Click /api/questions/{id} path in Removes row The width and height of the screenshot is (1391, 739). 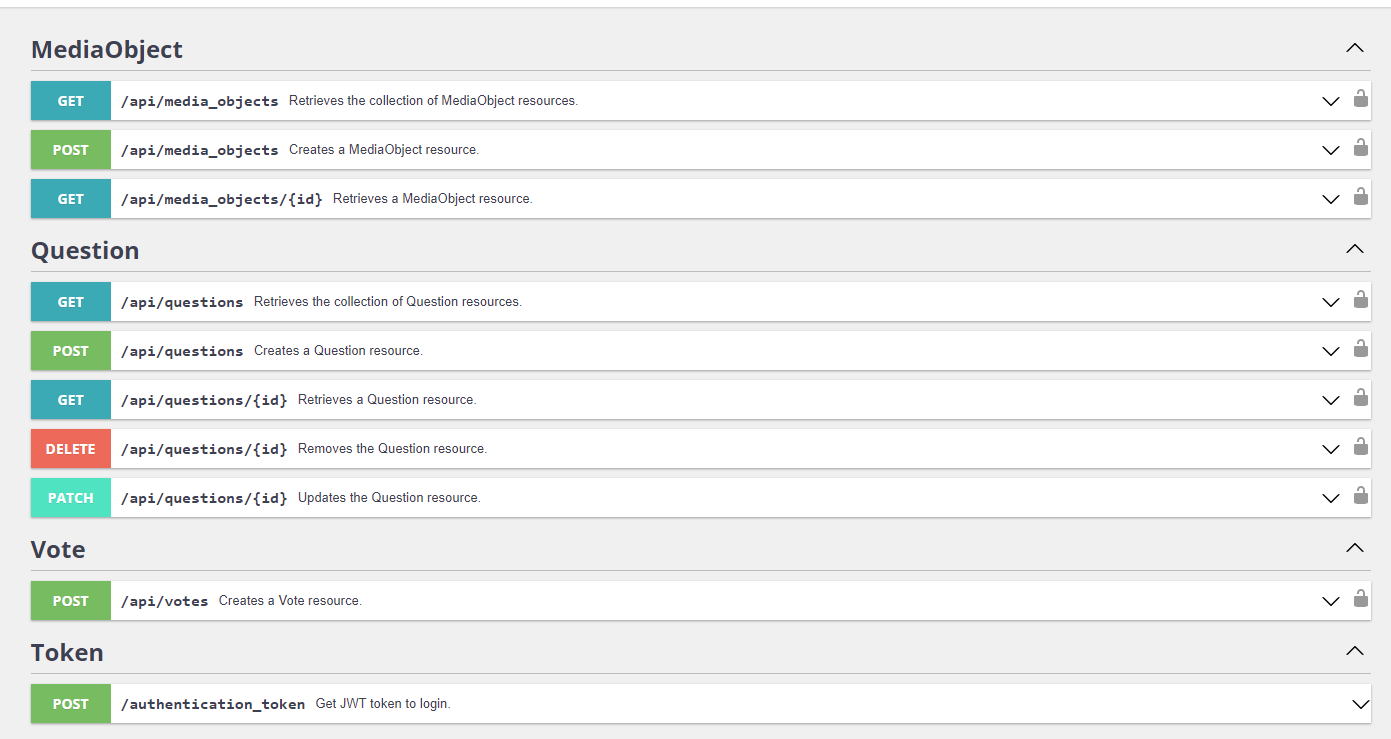[x=204, y=449]
